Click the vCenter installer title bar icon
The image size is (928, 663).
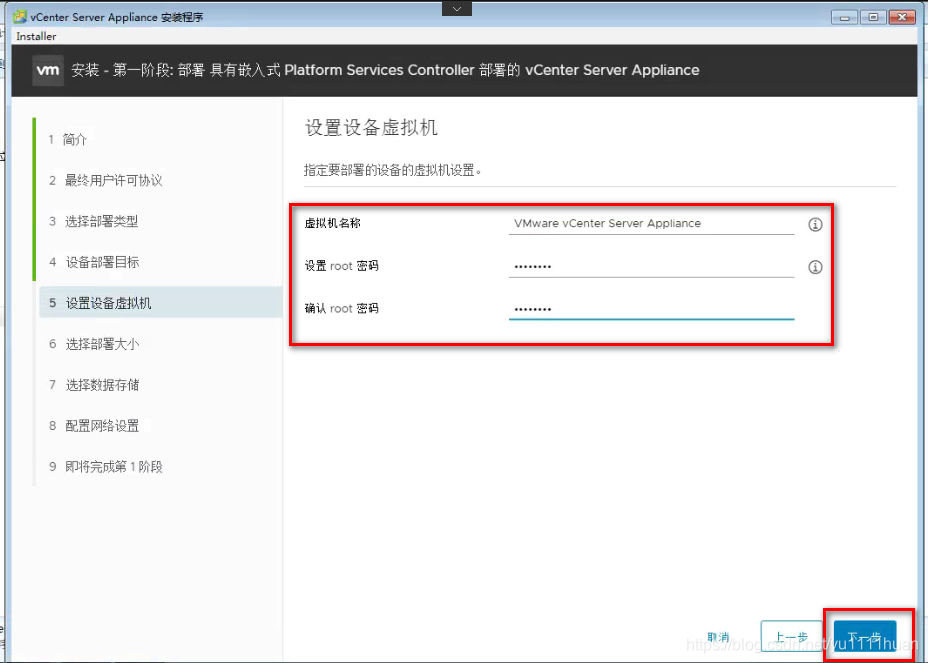pyautogui.click(x=20, y=17)
